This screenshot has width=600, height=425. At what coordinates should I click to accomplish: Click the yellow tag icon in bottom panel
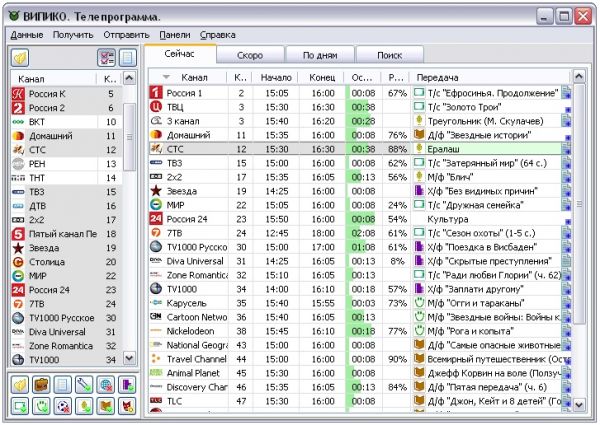pyautogui.click(x=20, y=385)
